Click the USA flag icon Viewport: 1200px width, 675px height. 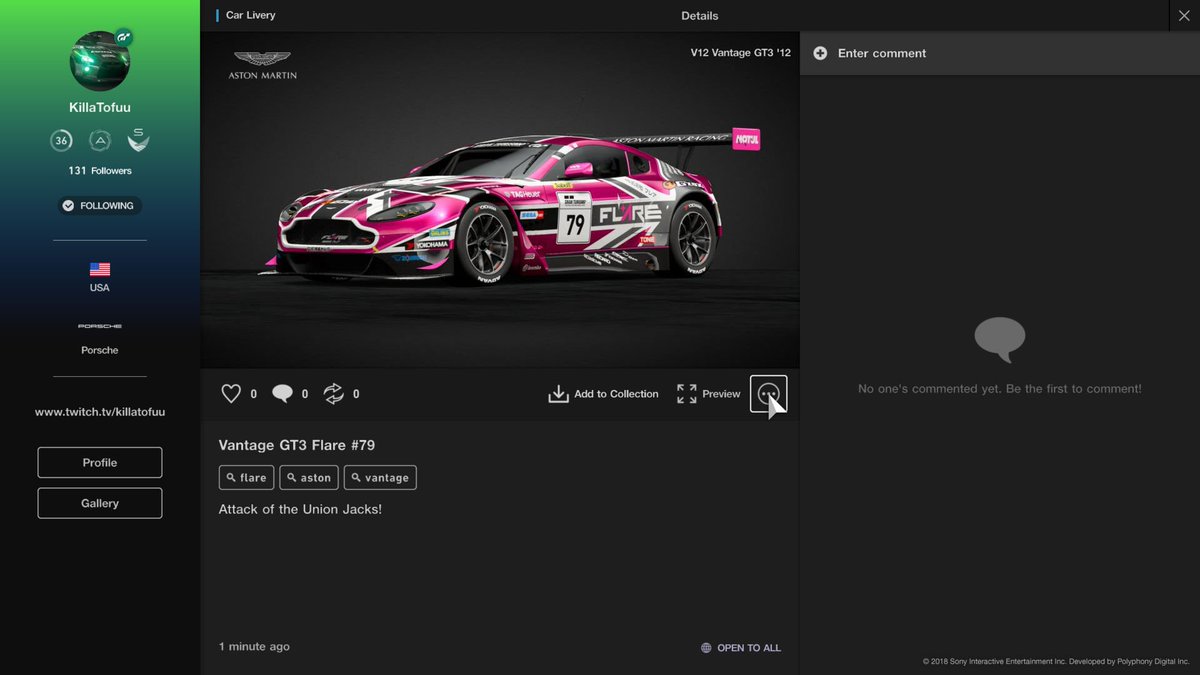coord(100,270)
